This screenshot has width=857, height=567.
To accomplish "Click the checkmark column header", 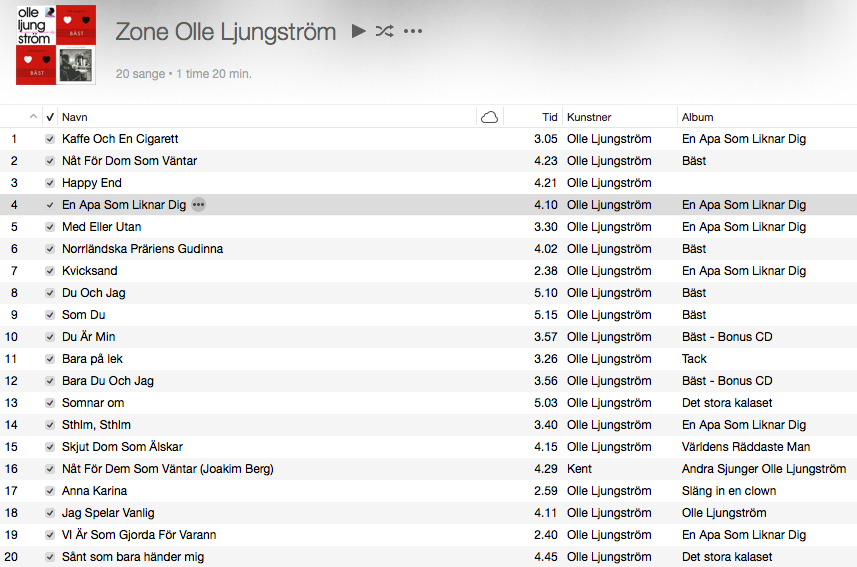I will click(x=50, y=117).
